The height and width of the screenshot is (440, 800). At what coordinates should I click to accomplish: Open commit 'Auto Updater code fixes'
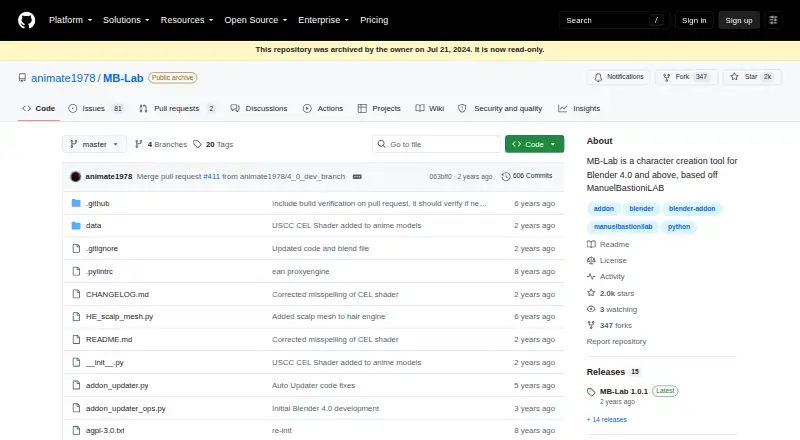[x=313, y=385]
